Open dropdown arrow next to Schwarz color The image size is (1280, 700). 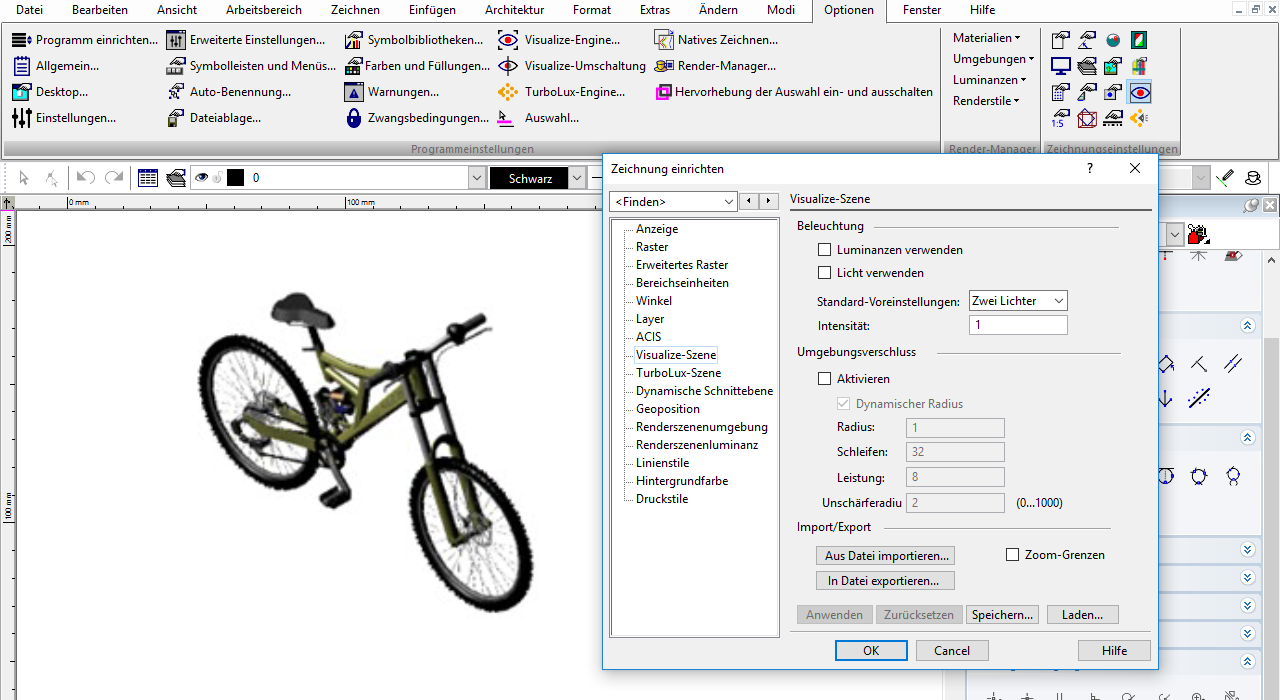(577, 178)
